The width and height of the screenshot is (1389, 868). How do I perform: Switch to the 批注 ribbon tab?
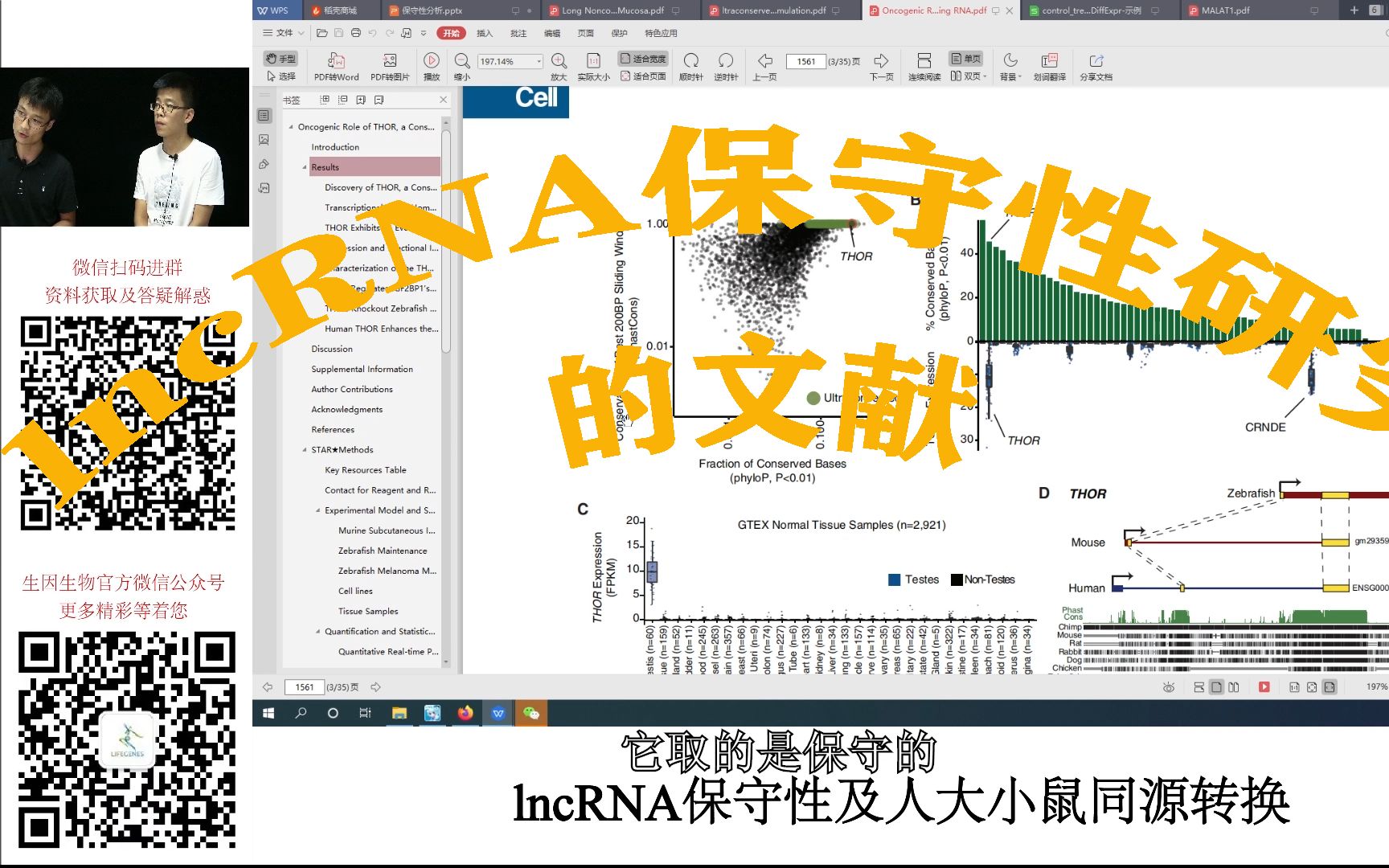(518, 33)
